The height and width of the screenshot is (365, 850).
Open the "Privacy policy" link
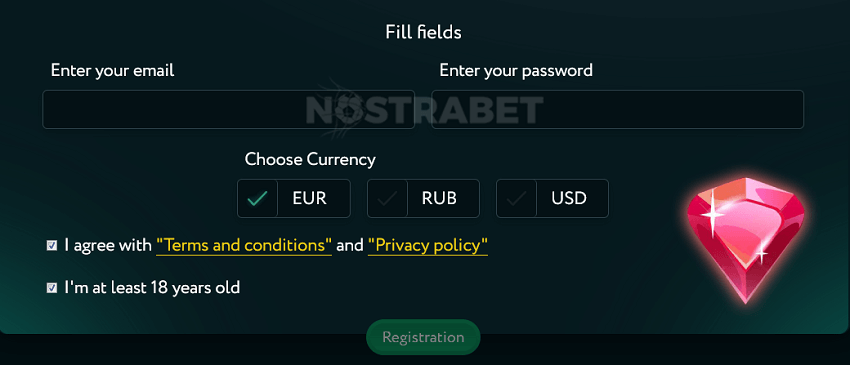[x=428, y=246]
